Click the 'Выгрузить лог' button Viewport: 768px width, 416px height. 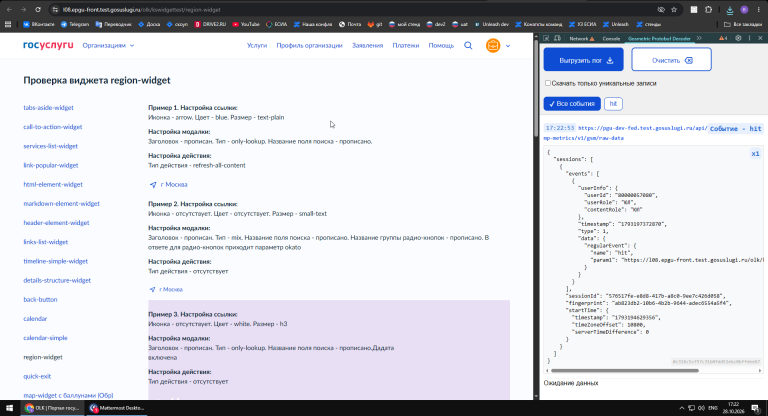coord(583,60)
